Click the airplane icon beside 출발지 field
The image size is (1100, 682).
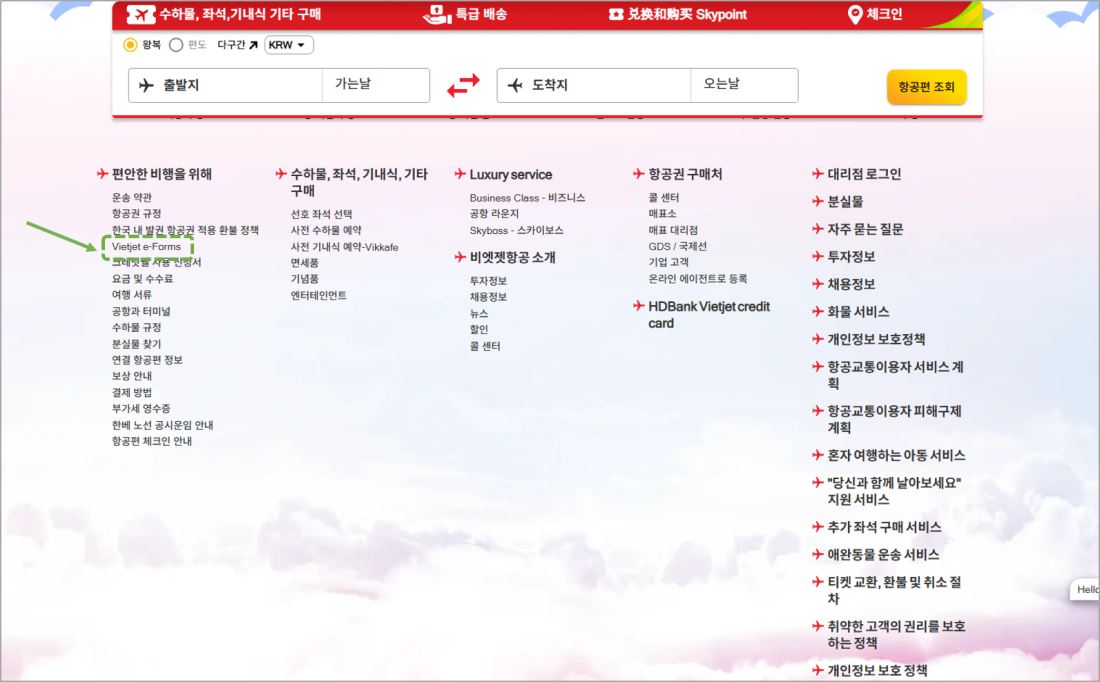[x=147, y=86]
